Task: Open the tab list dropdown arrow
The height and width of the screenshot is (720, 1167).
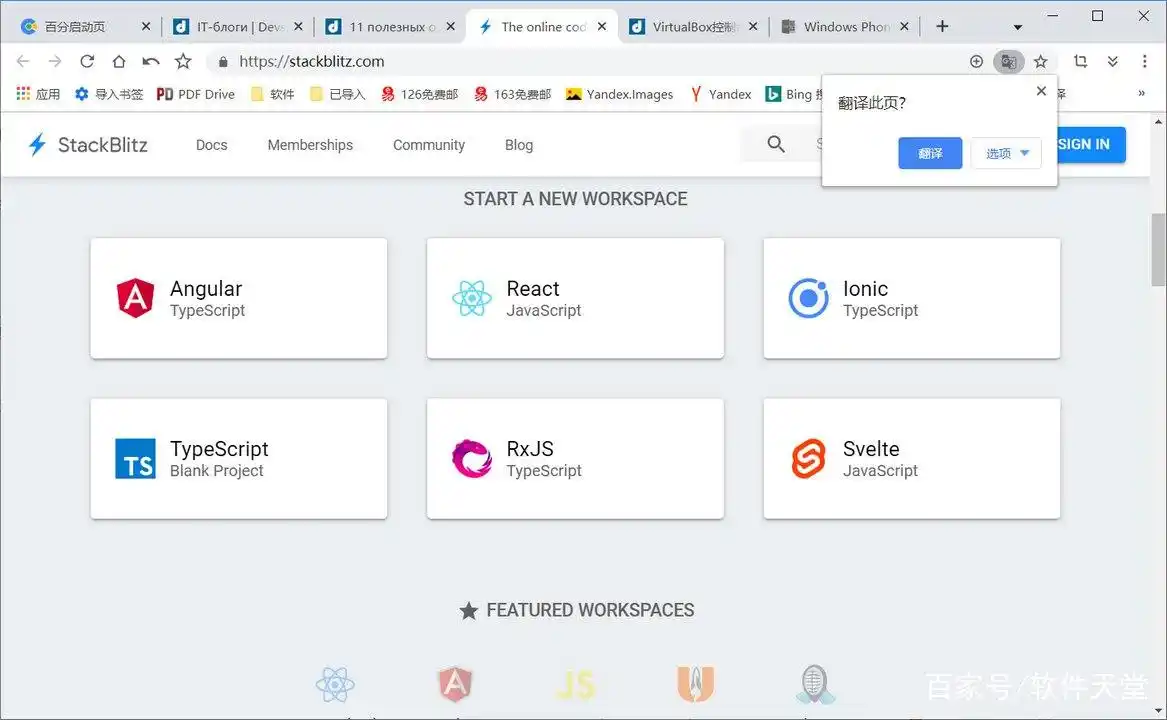Action: tap(1018, 27)
